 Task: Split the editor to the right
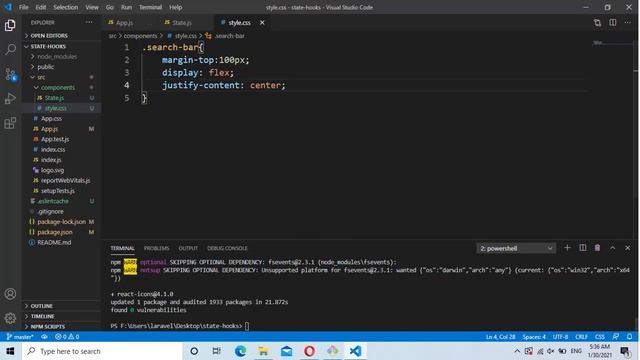tap(613, 23)
